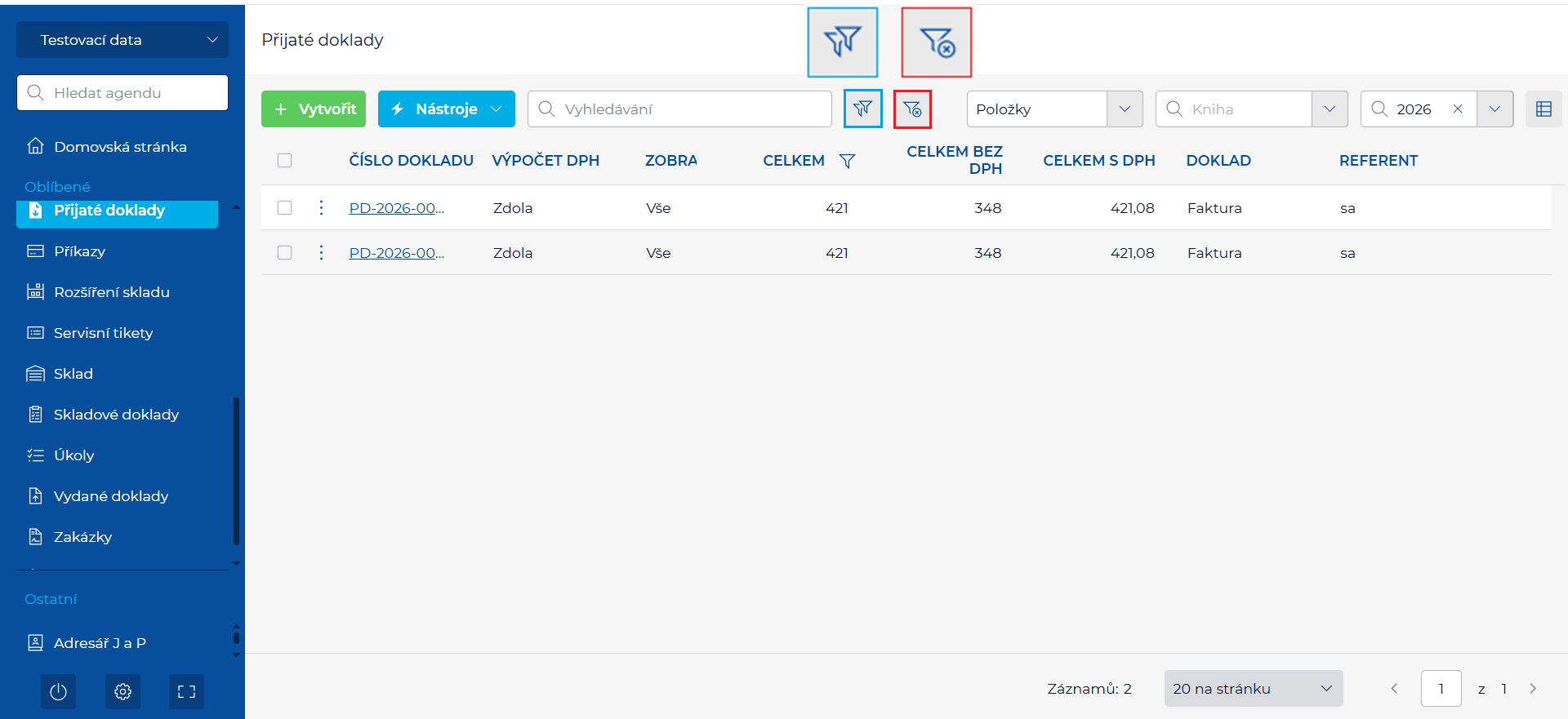Screen dimensions: 1568x719
Task: Click the second row's 348 value
Action: click(987, 253)
